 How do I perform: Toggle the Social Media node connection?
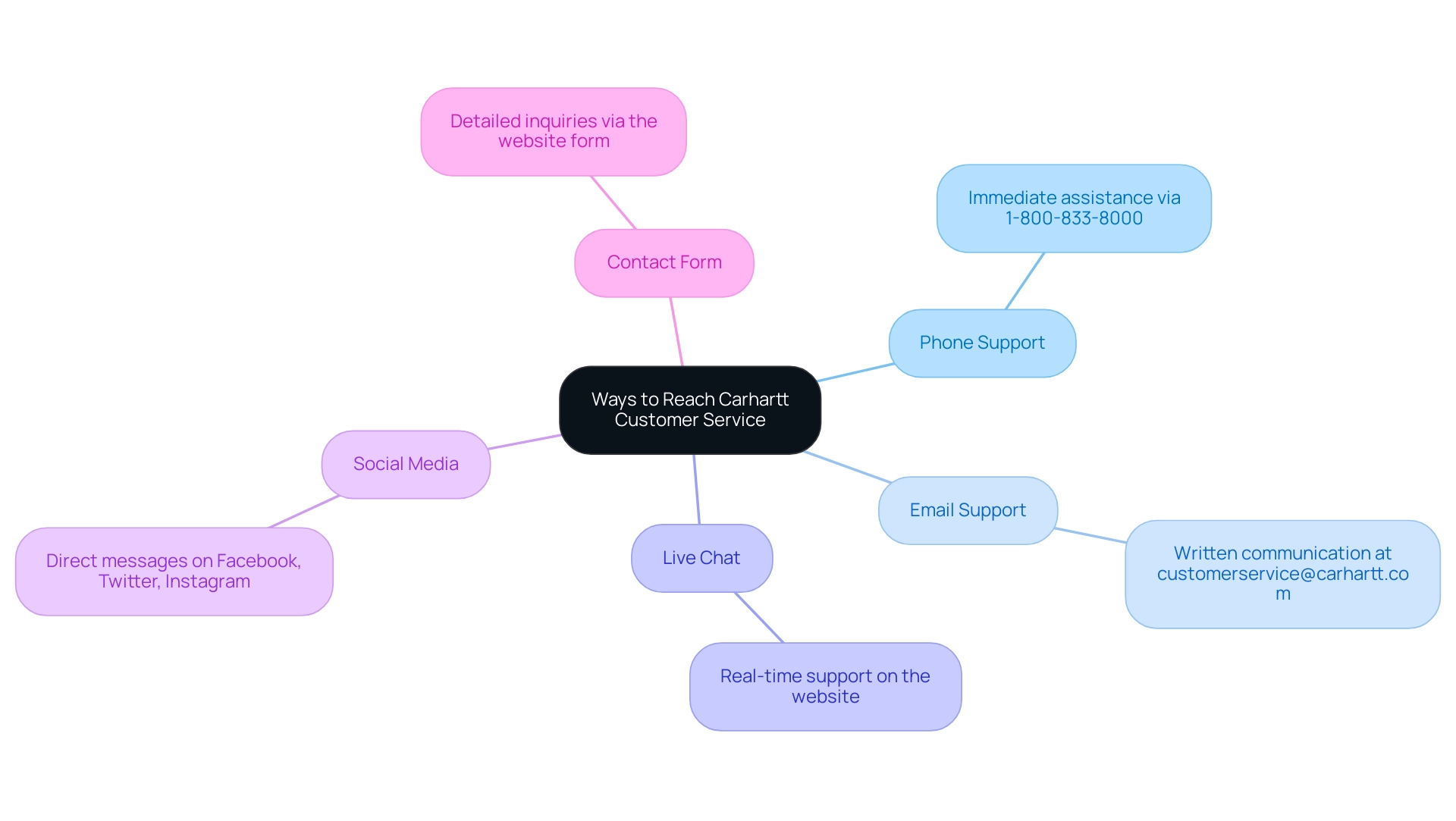pyautogui.click(x=405, y=461)
